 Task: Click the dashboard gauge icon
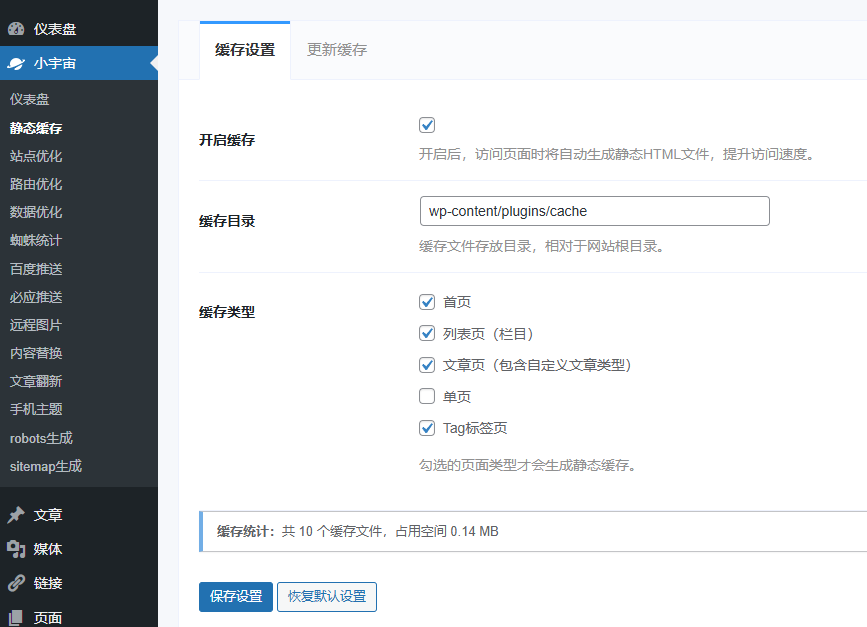coord(16,29)
